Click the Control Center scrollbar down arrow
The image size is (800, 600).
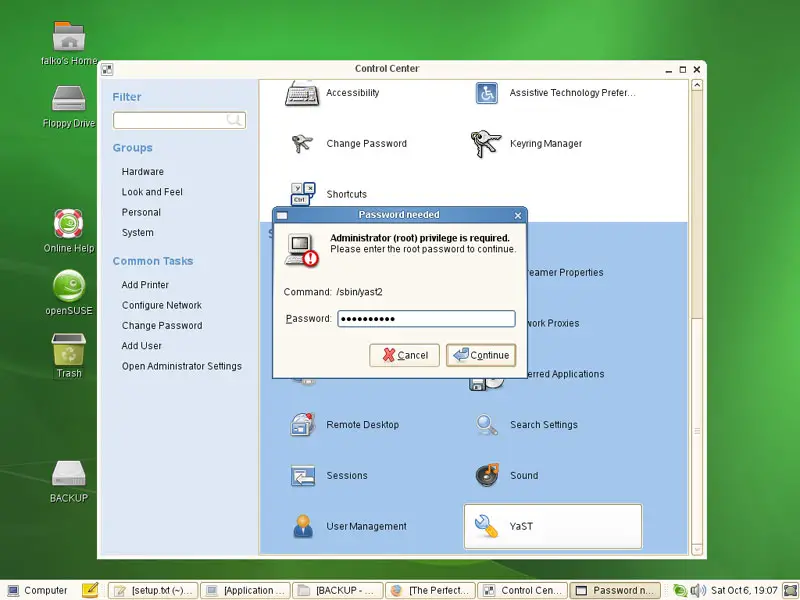click(x=697, y=549)
